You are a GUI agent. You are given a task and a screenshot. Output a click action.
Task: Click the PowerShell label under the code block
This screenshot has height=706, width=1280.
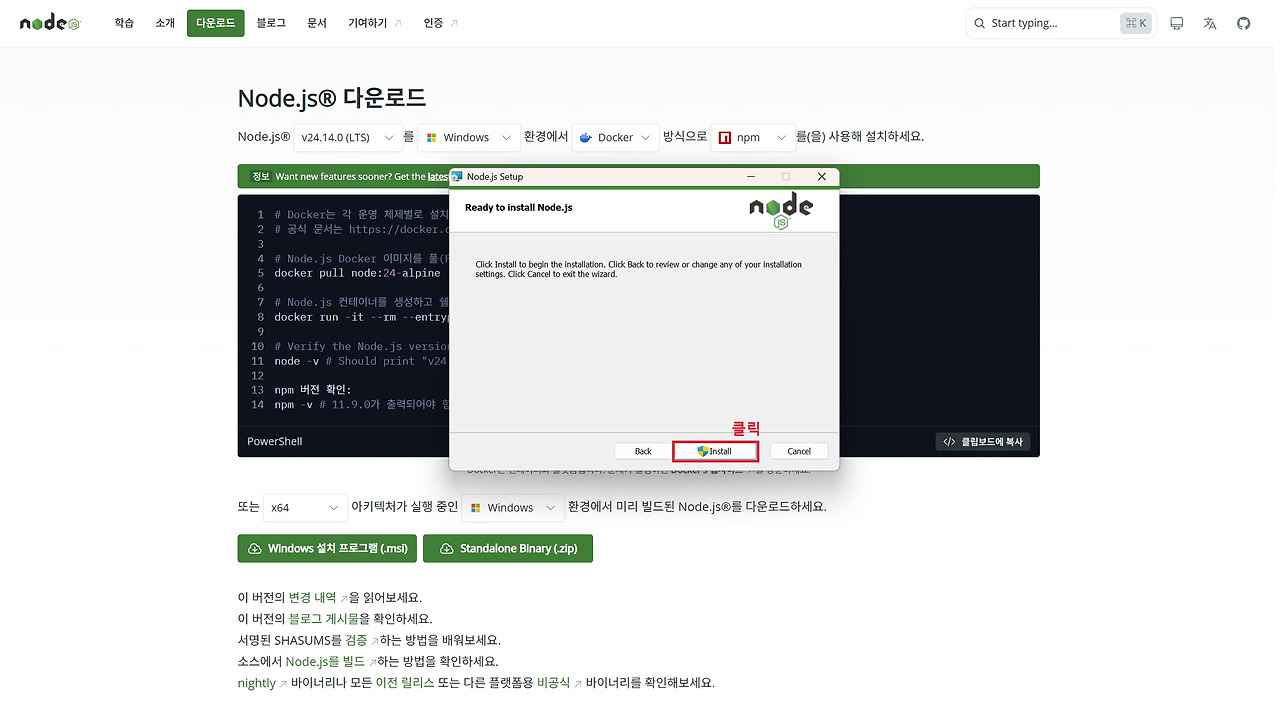coord(275,441)
